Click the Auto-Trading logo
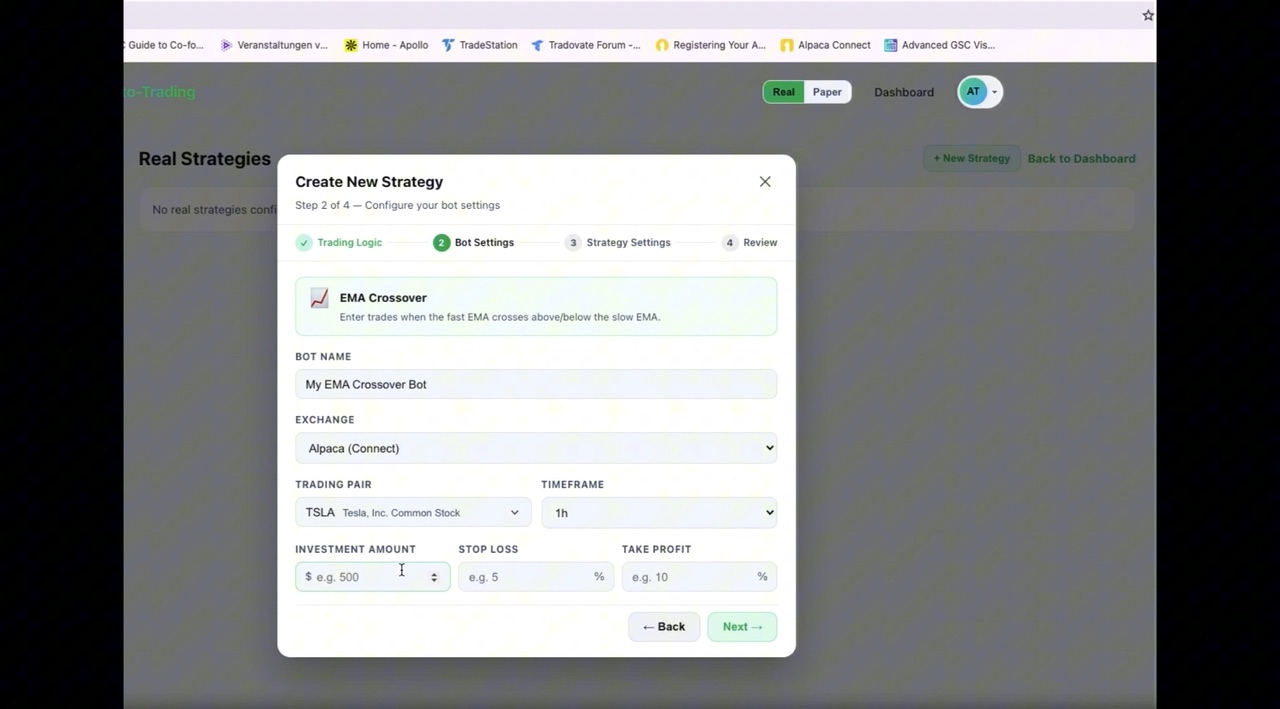Viewport: 1280px width, 709px height. click(160, 92)
